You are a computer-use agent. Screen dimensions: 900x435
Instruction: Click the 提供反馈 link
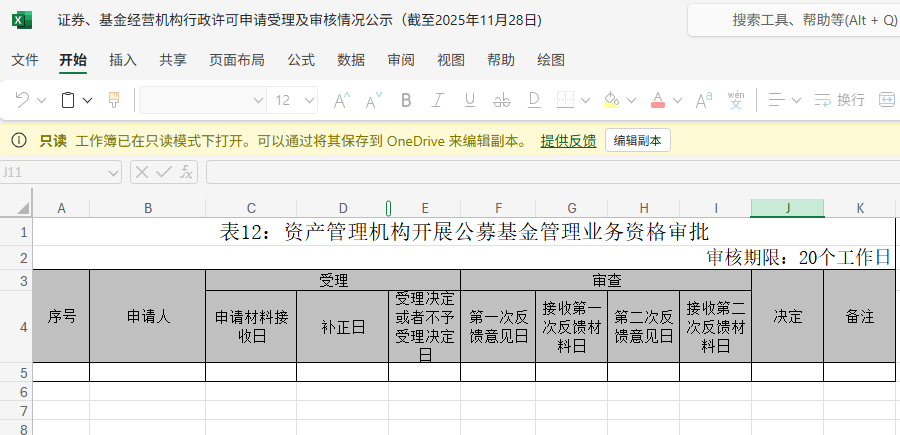(x=568, y=141)
